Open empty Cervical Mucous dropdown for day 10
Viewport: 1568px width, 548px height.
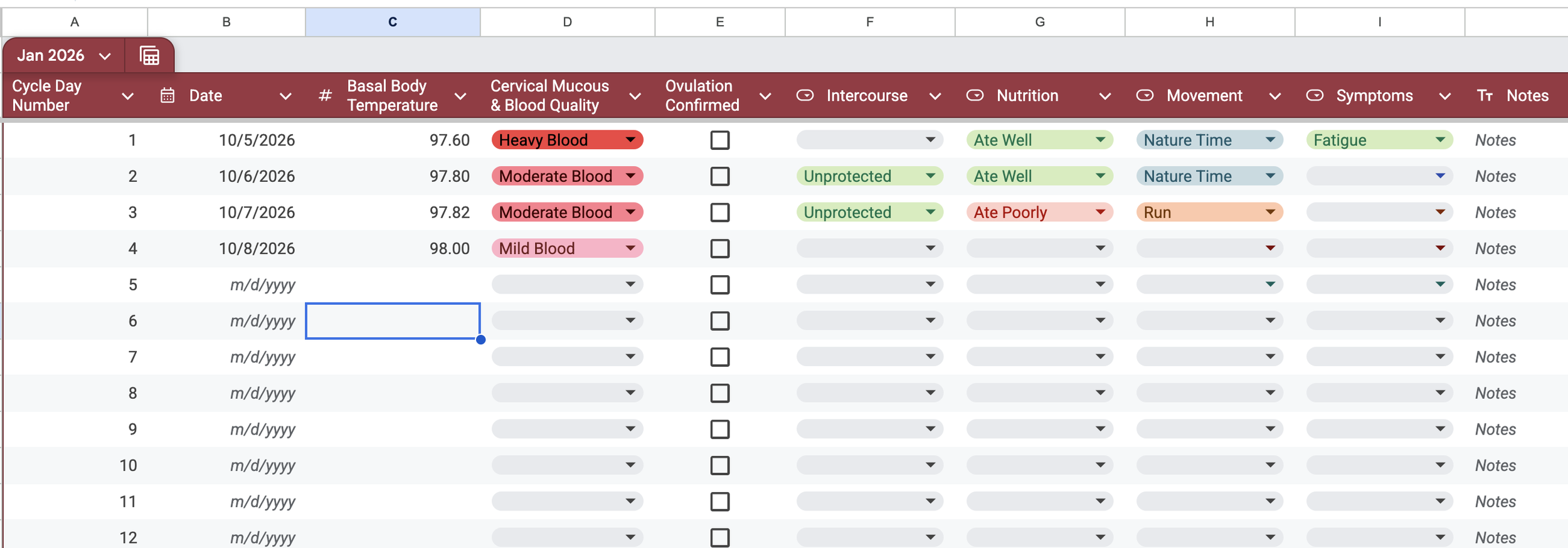click(x=567, y=465)
